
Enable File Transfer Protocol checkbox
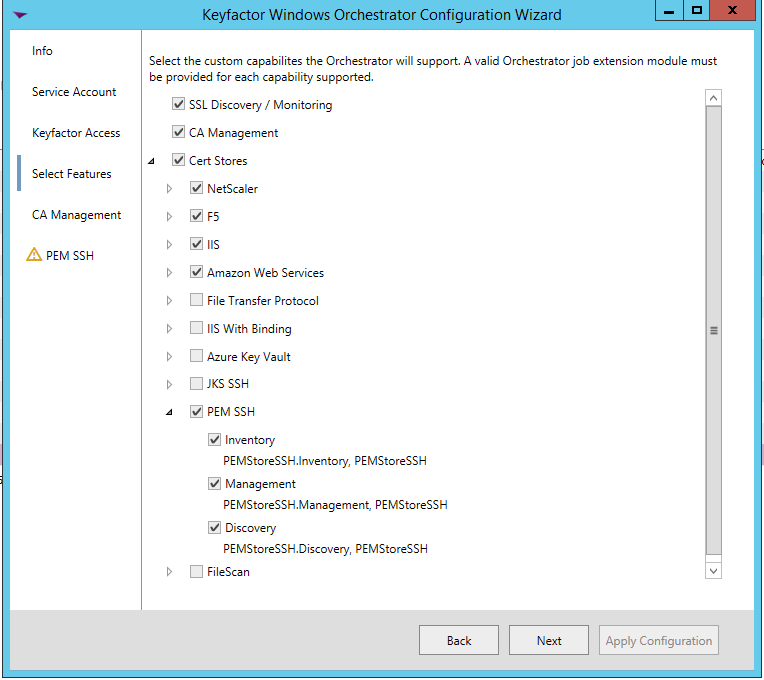(196, 300)
